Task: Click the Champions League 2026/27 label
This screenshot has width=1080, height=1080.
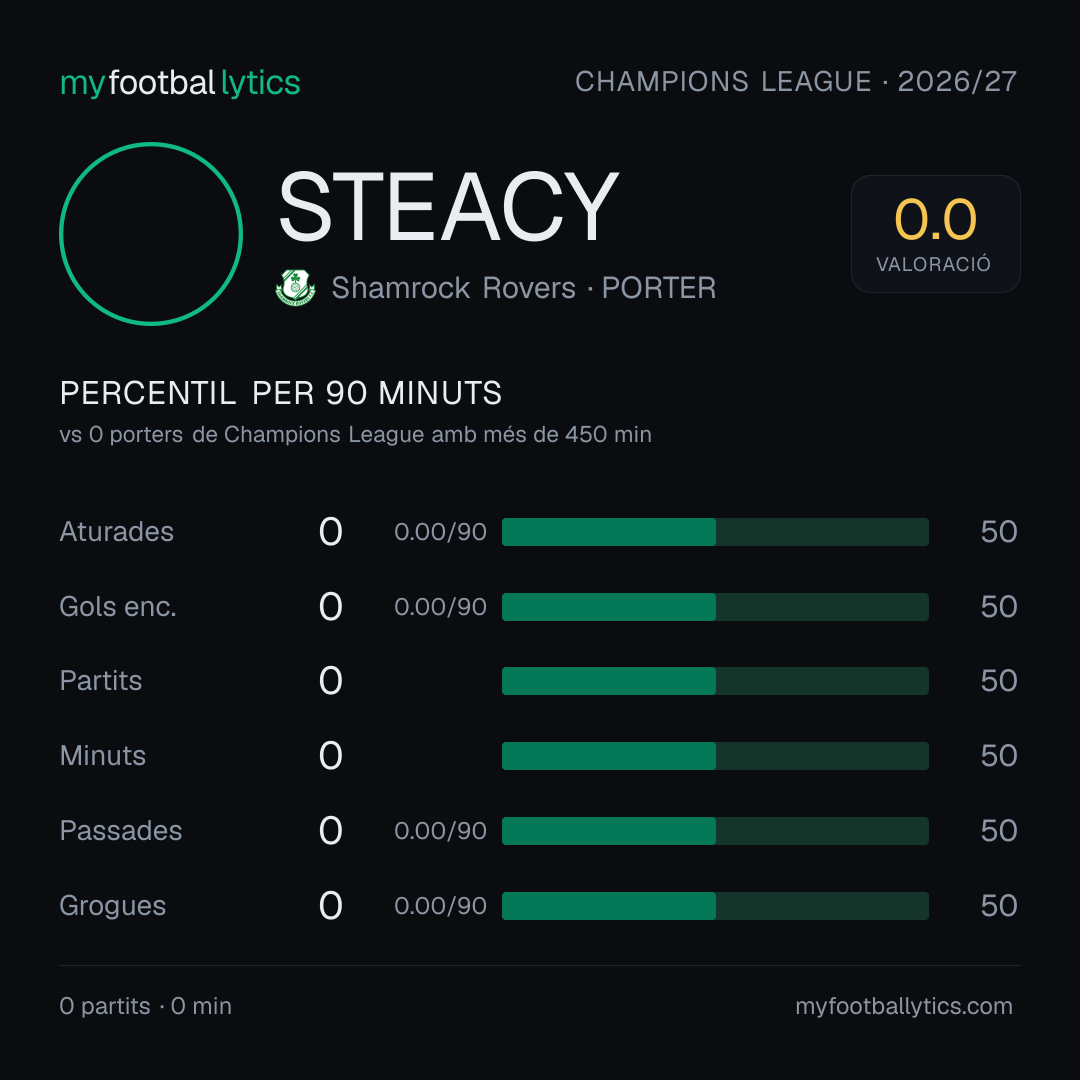Action: pos(796,81)
